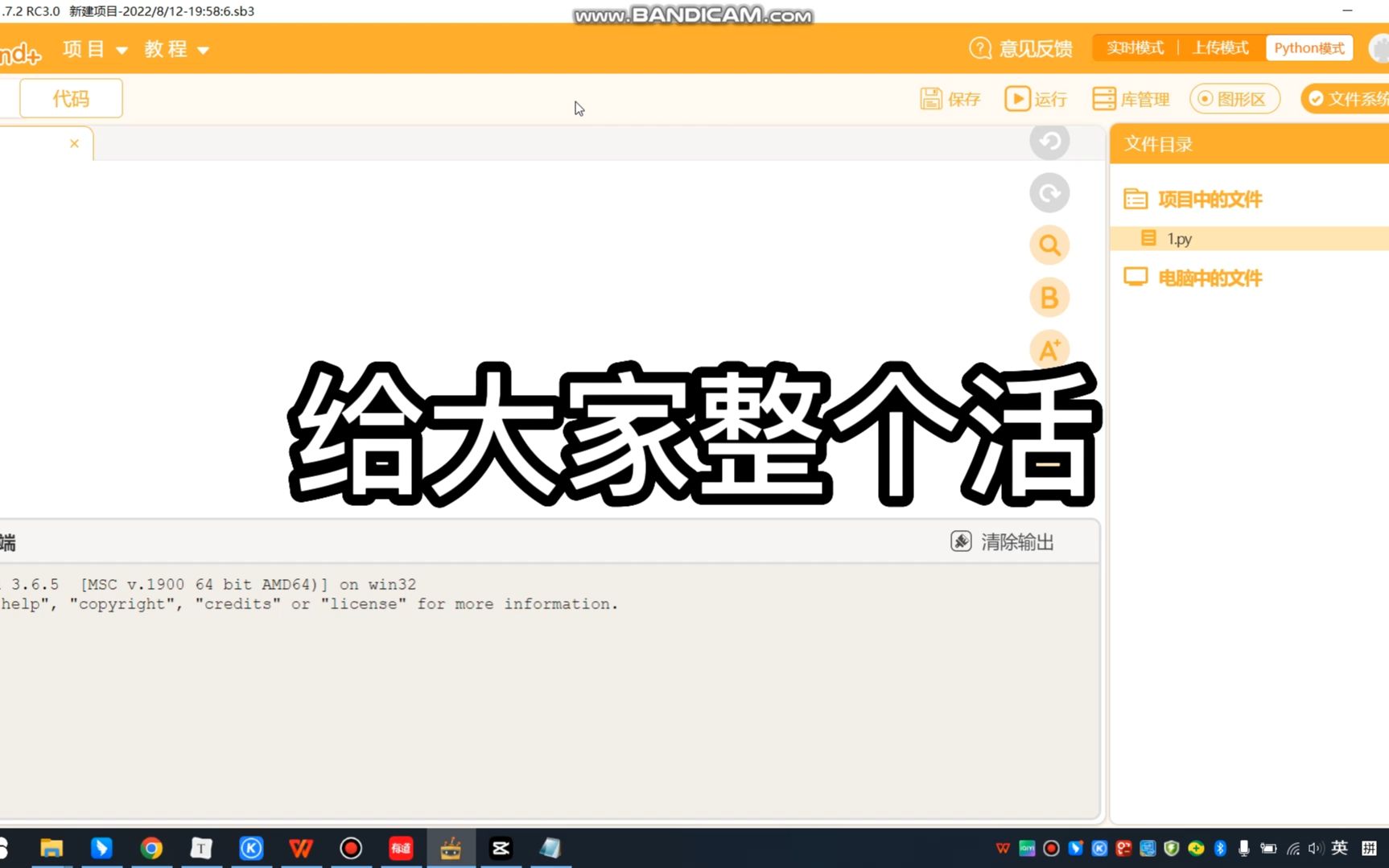Switch to the 代码 tab
This screenshot has width=1389, height=868.
[x=71, y=97]
